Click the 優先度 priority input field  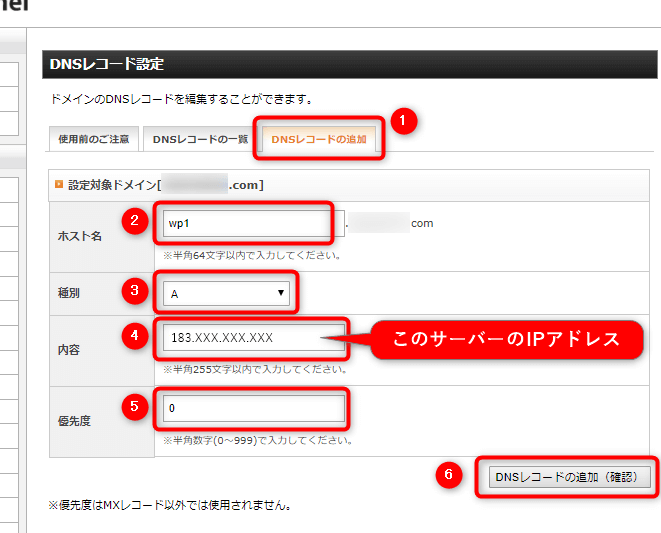(254, 409)
